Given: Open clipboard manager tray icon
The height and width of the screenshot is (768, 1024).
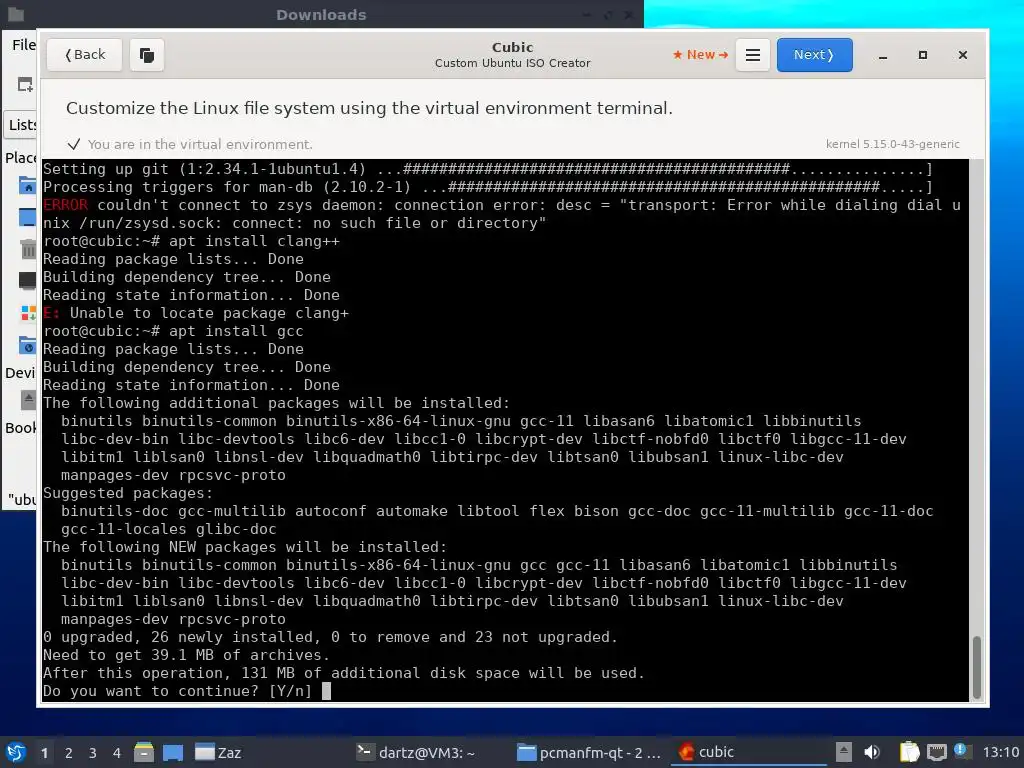Looking at the screenshot, I should coord(909,752).
